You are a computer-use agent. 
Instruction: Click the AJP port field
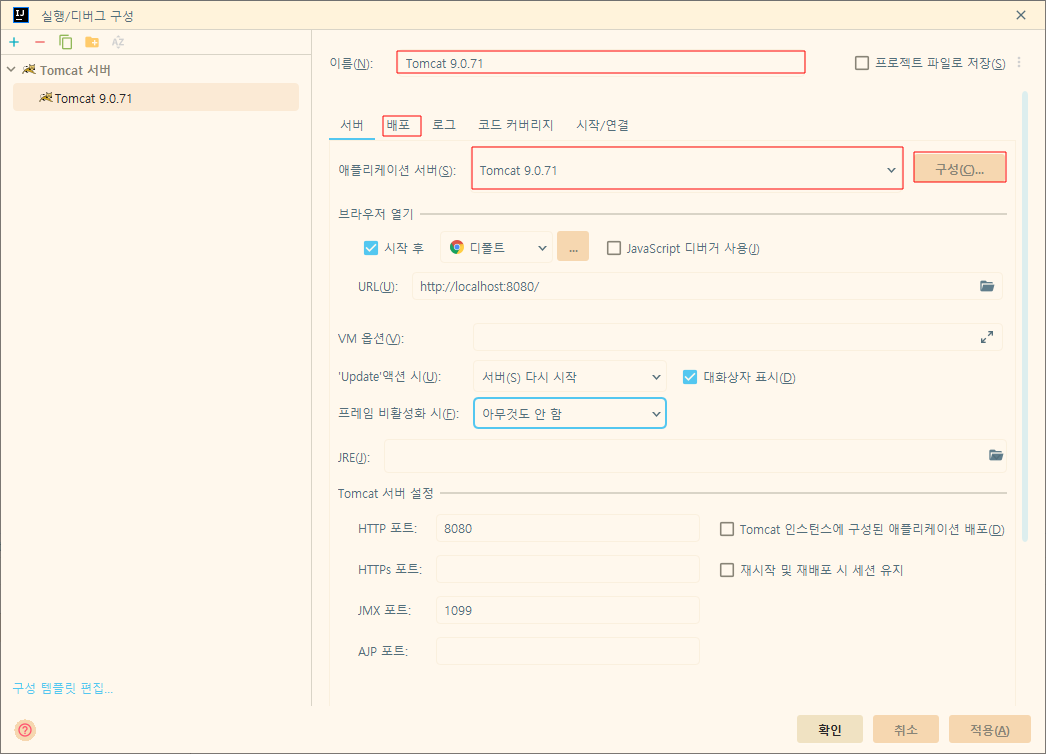[568, 651]
